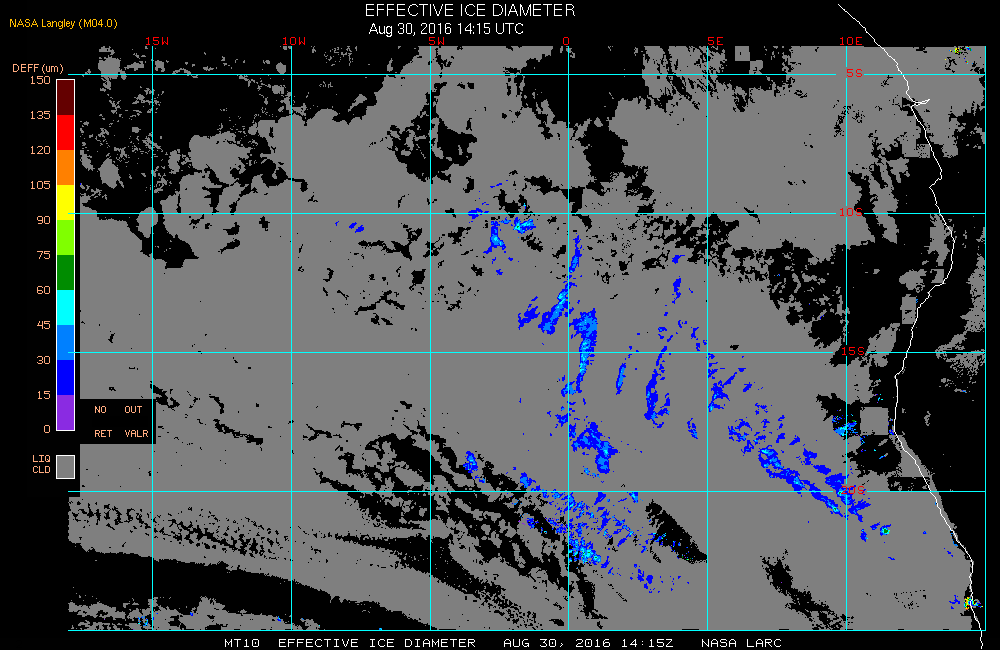The width and height of the screenshot is (1000, 650).
Task: Click the '120' scale value
Action: (x=40, y=150)
